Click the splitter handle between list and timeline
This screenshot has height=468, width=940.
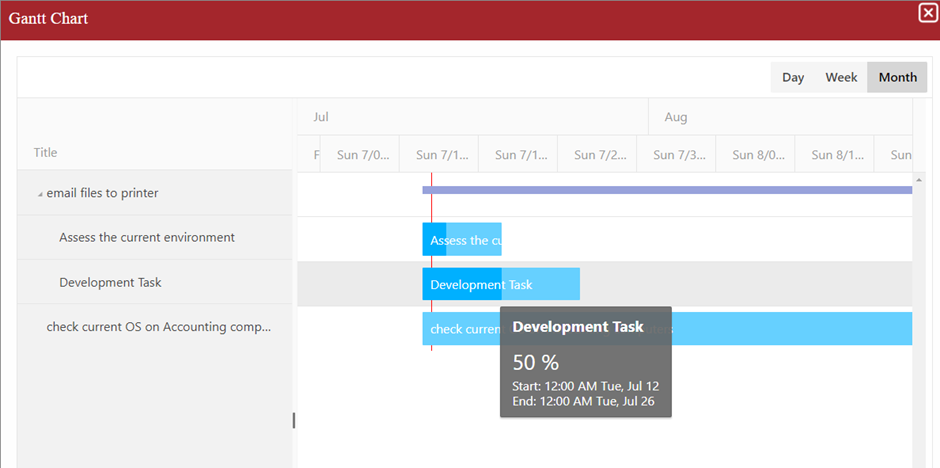point(293,420)
